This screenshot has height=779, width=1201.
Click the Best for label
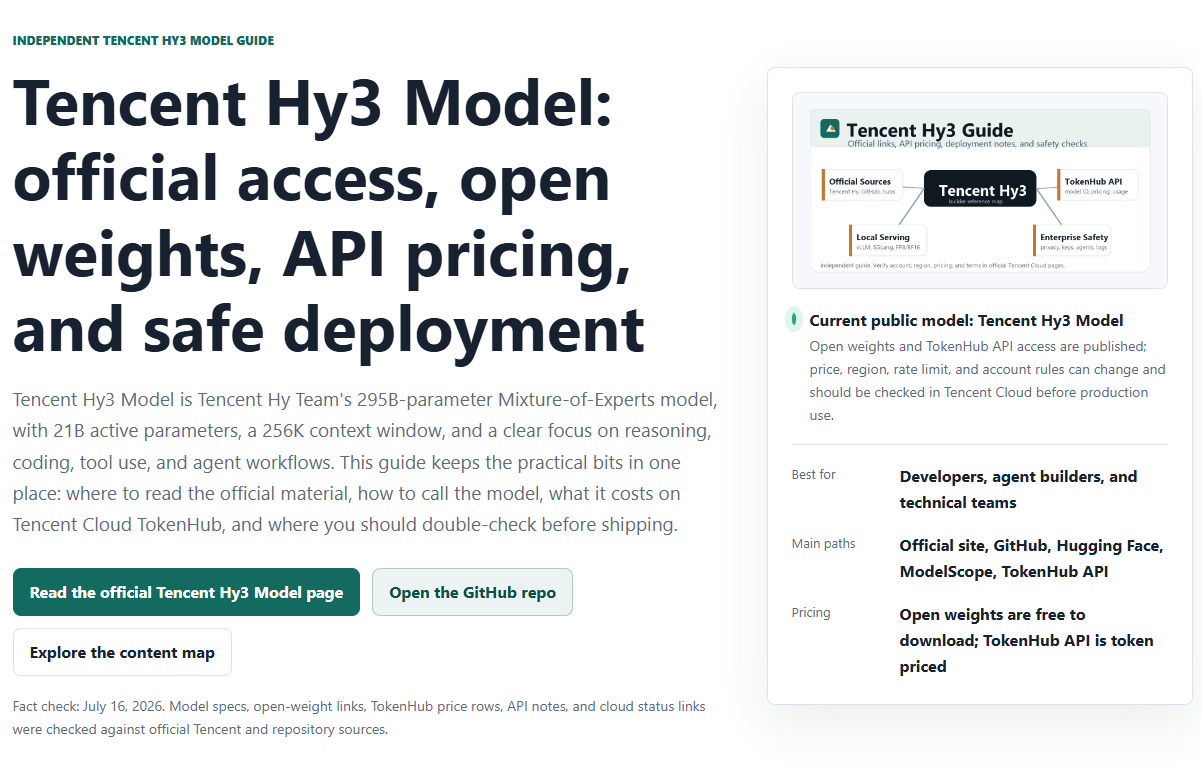click(x=813, y=474)
